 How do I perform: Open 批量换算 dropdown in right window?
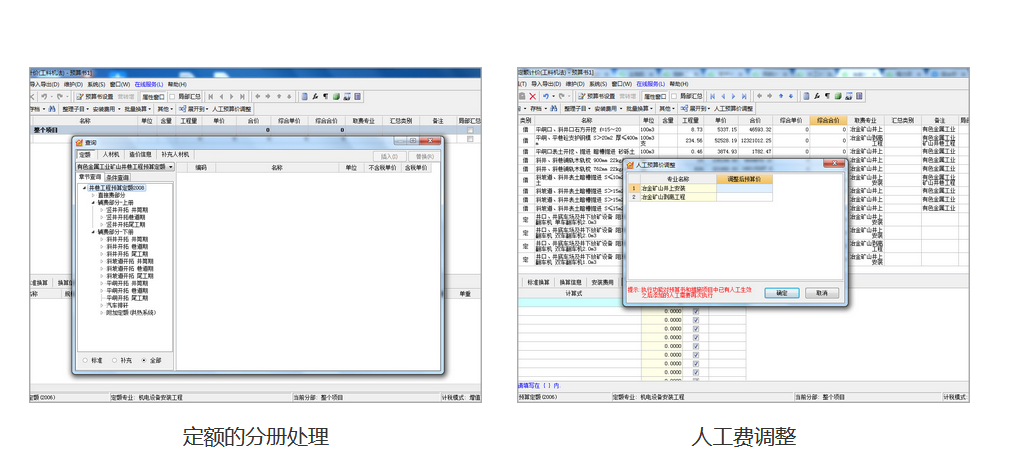[640, 109]
